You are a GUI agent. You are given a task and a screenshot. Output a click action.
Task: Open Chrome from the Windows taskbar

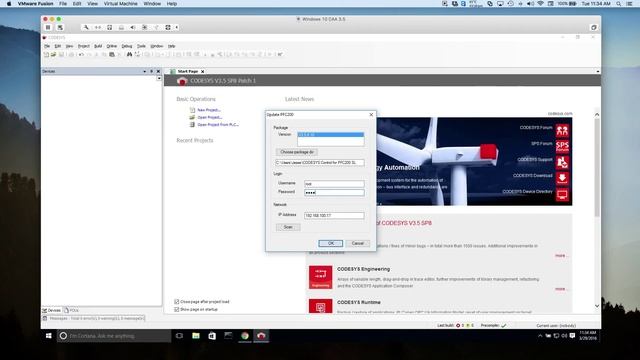[x=244, y=336]
